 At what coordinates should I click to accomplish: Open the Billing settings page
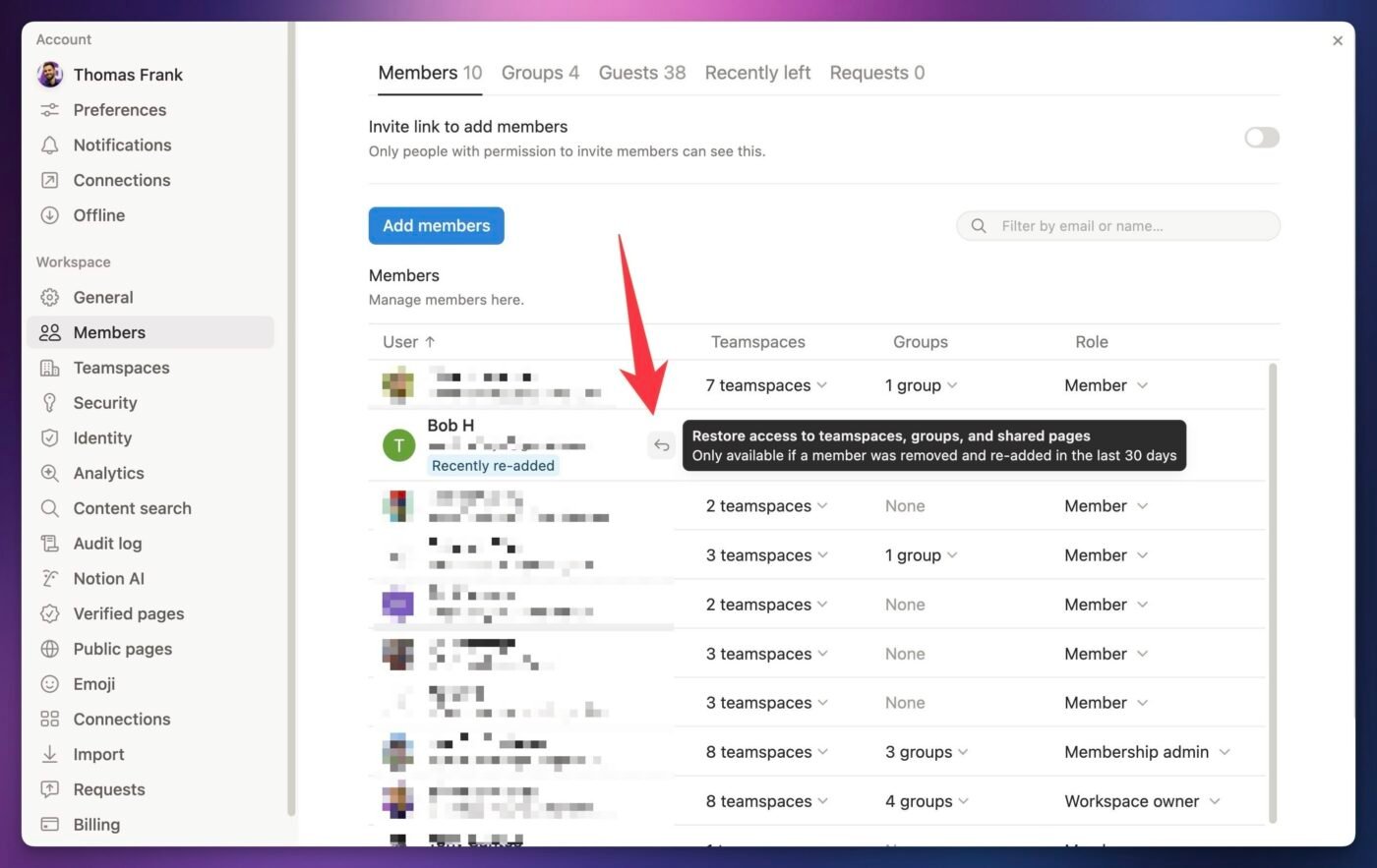(x=95, y=824)
